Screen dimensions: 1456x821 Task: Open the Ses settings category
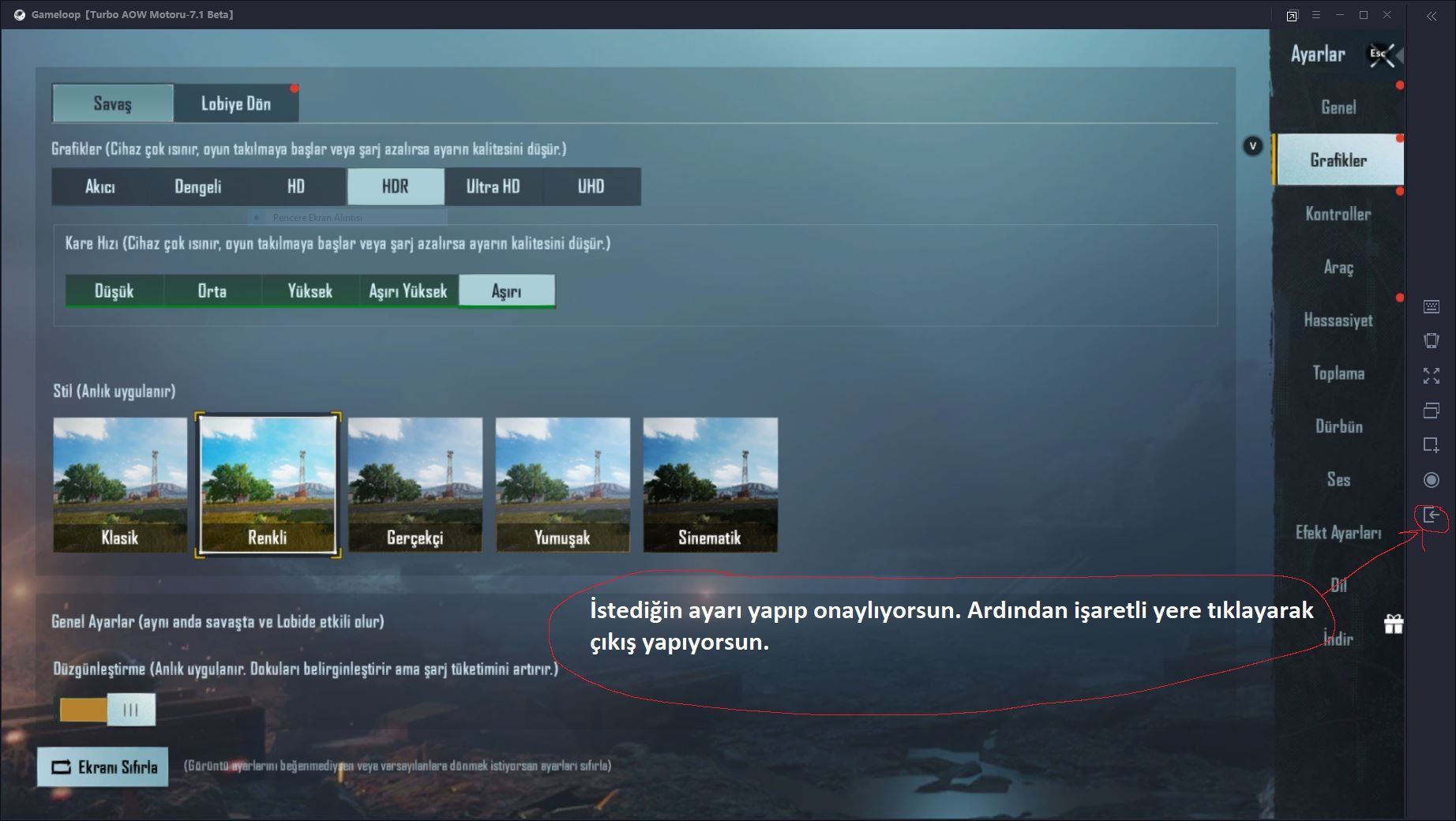(x=1338, y=480)
